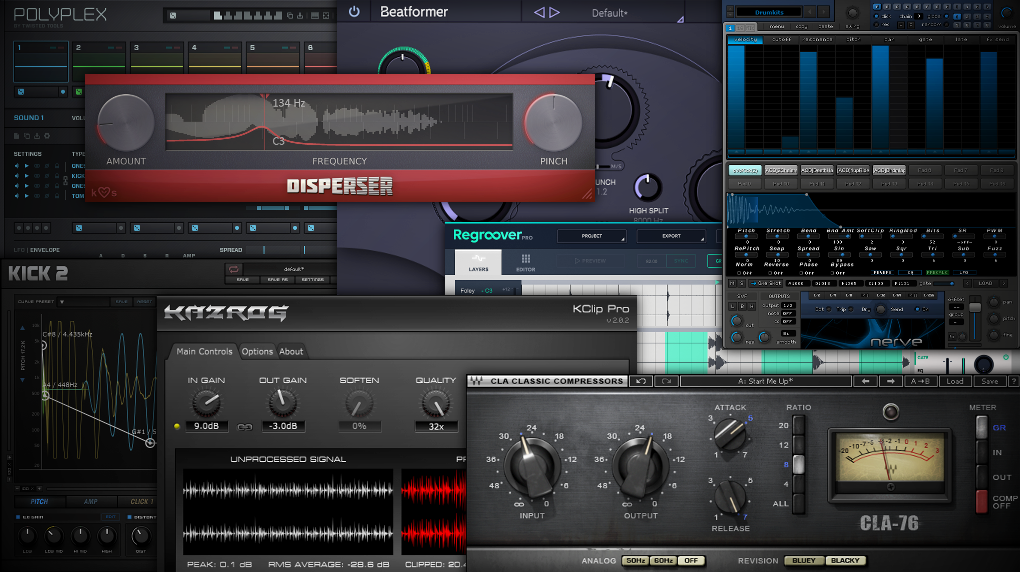Open Kick 2 curve preset dropdown arrow
This screenshot has width=1020, height=572.
(62, 302)
